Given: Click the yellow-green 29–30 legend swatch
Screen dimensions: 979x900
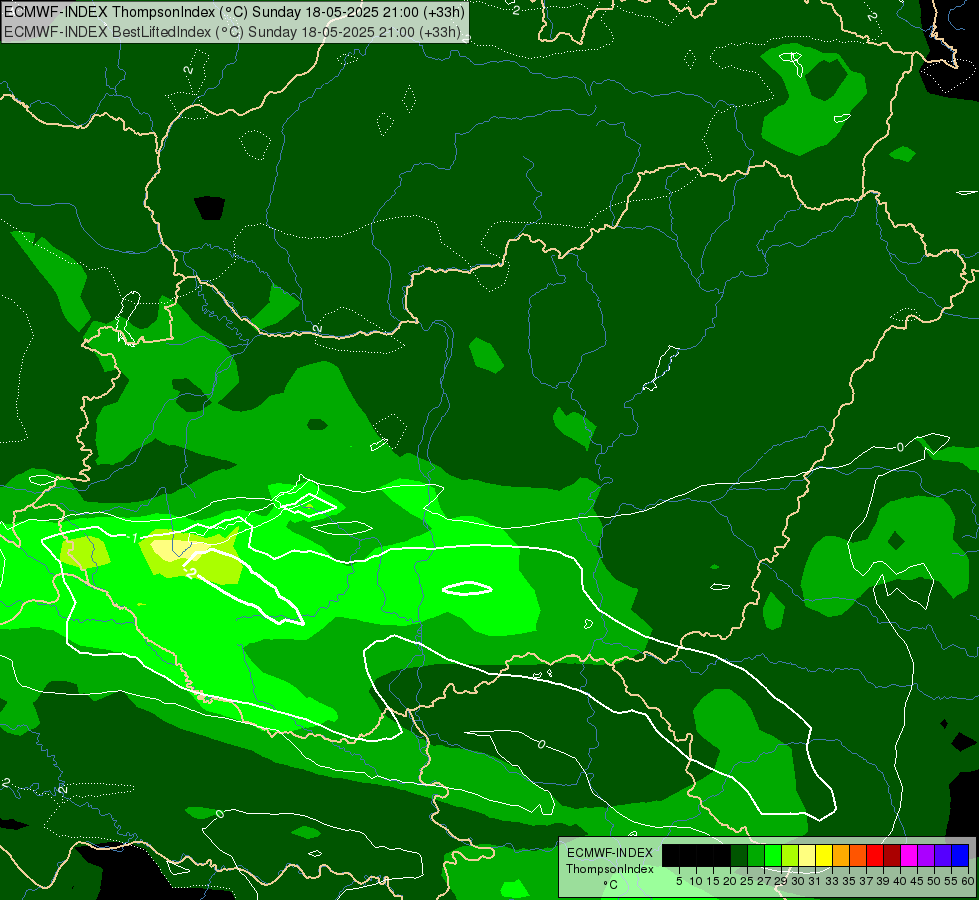Looking at the screenshot, I should tap(790, 855).
